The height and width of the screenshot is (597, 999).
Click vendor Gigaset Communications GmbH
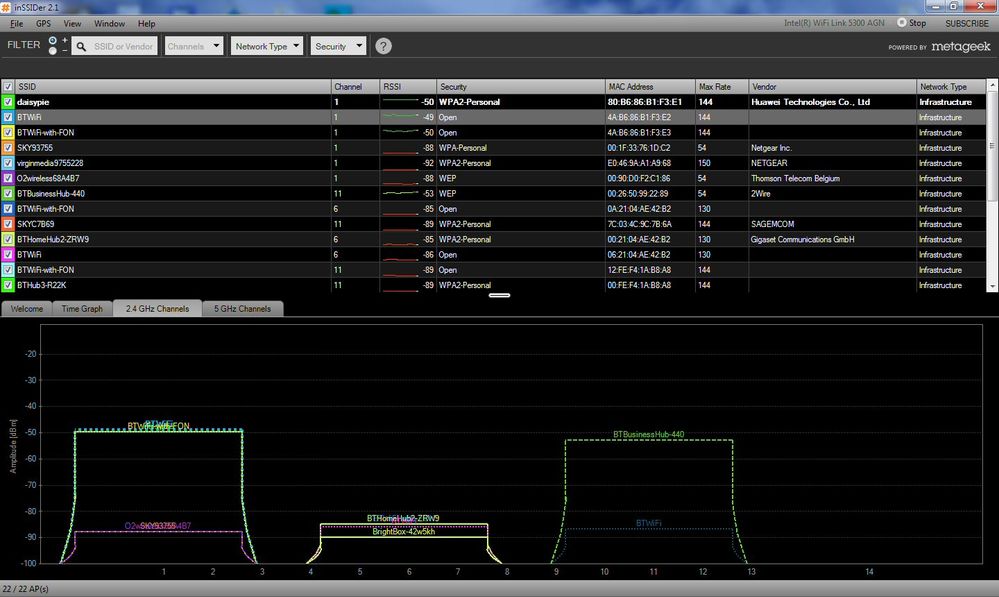pyautogui.click(x=802, y=240)
